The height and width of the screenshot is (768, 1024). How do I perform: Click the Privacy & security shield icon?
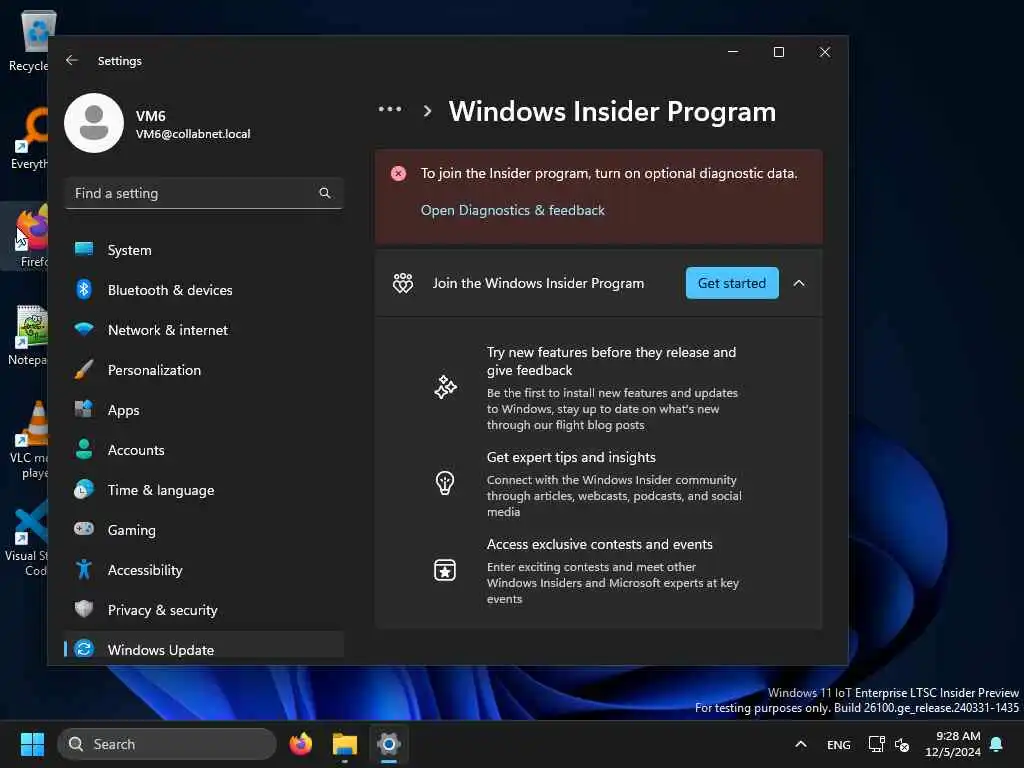[84, 609]
